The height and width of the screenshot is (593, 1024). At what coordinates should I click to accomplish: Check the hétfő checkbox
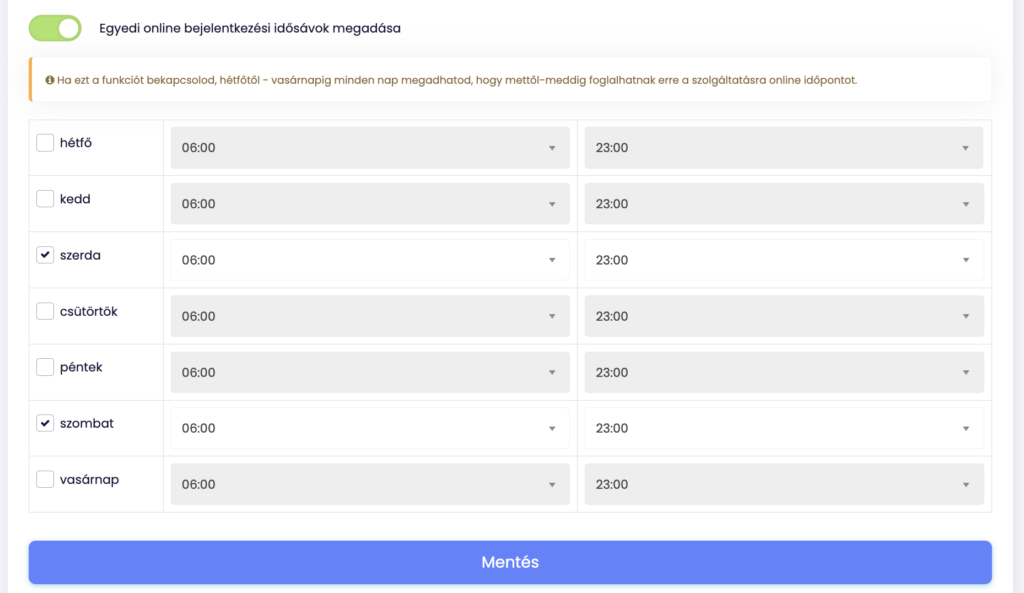[x=45, y=142]
